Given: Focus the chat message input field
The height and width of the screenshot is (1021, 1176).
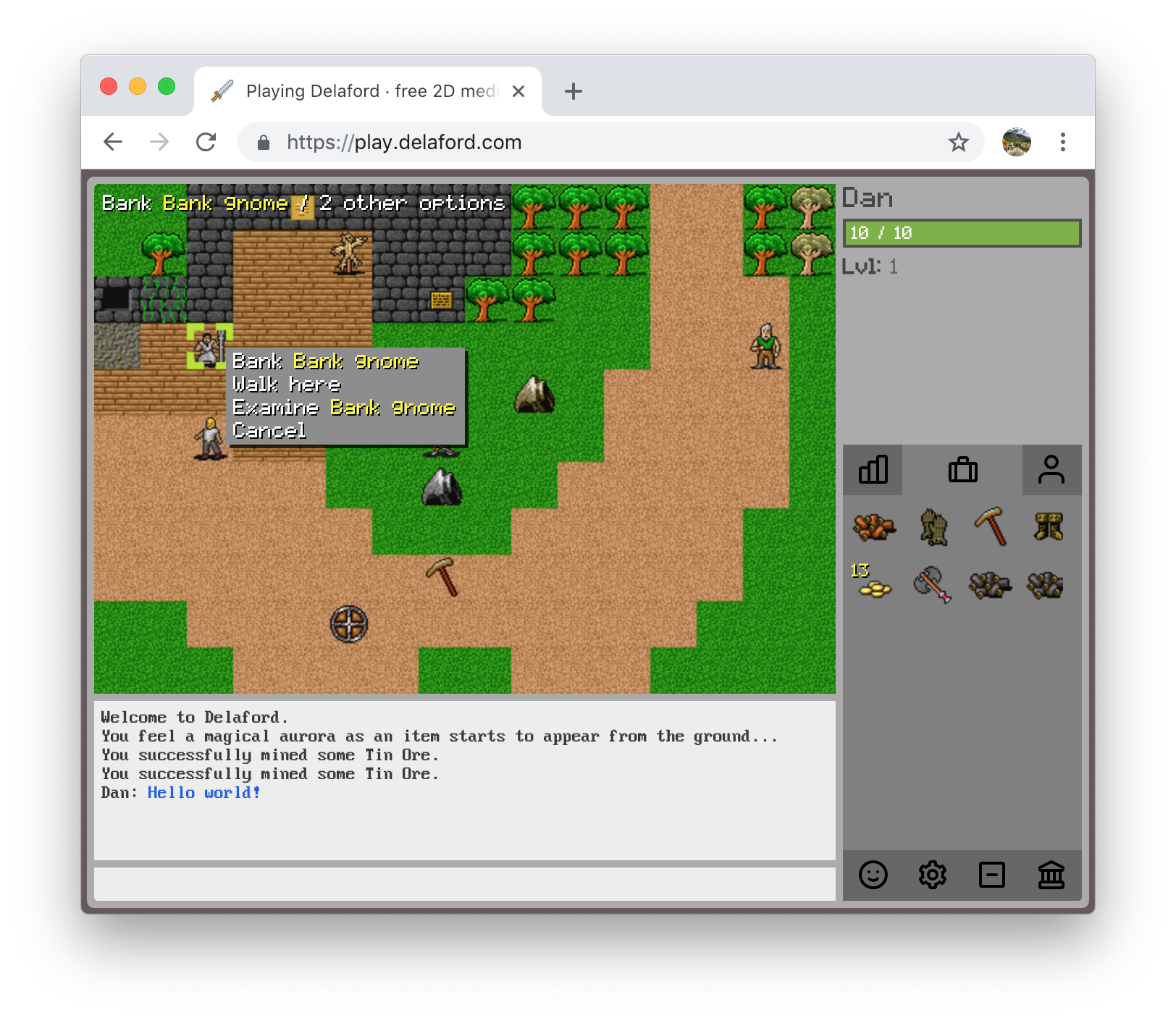Looking at the screenshot, I should pos(465,884).
